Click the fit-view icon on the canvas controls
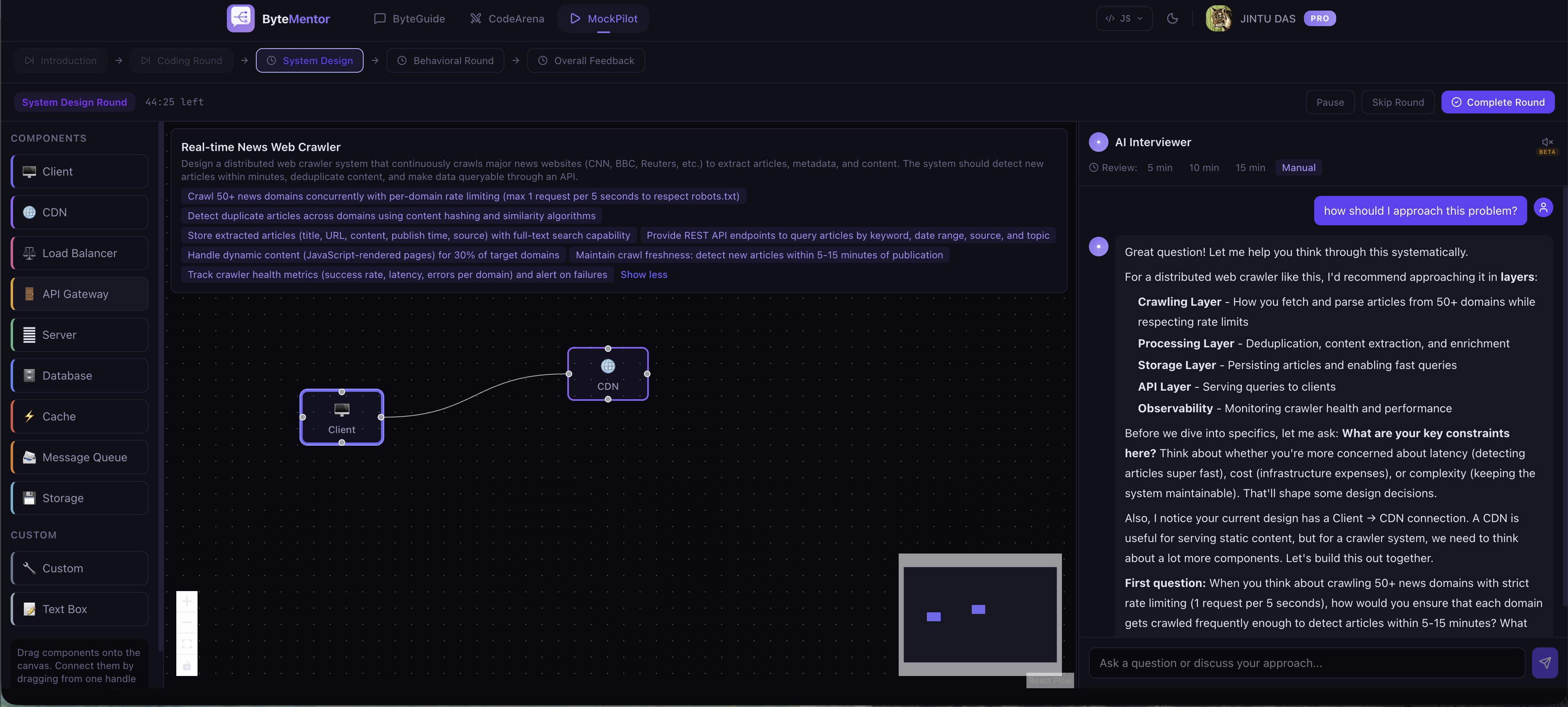 pyautogui.click(x=187, y=644)
